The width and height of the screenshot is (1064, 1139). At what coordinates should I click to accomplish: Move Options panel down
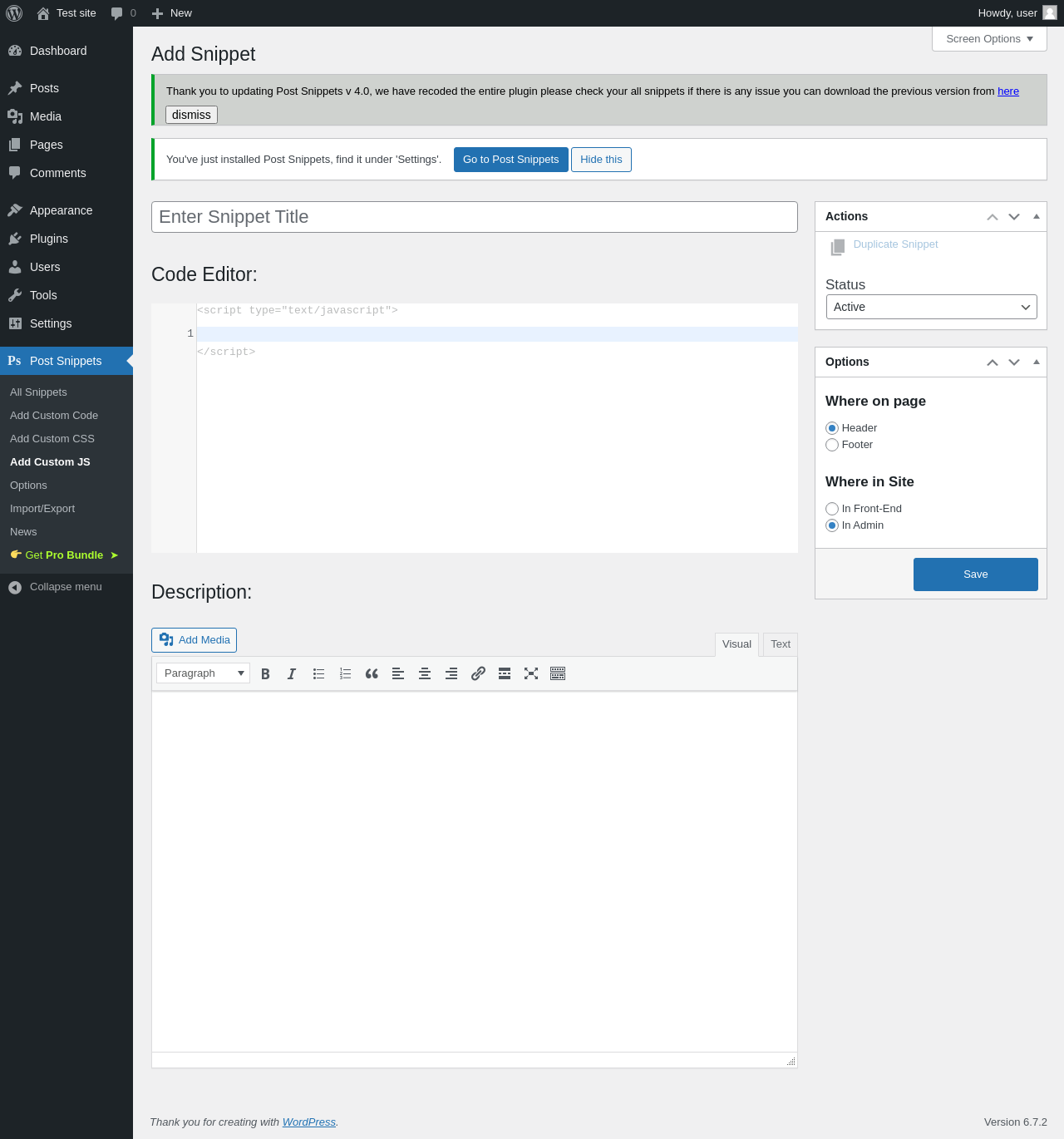click(x=1014, y=362)
